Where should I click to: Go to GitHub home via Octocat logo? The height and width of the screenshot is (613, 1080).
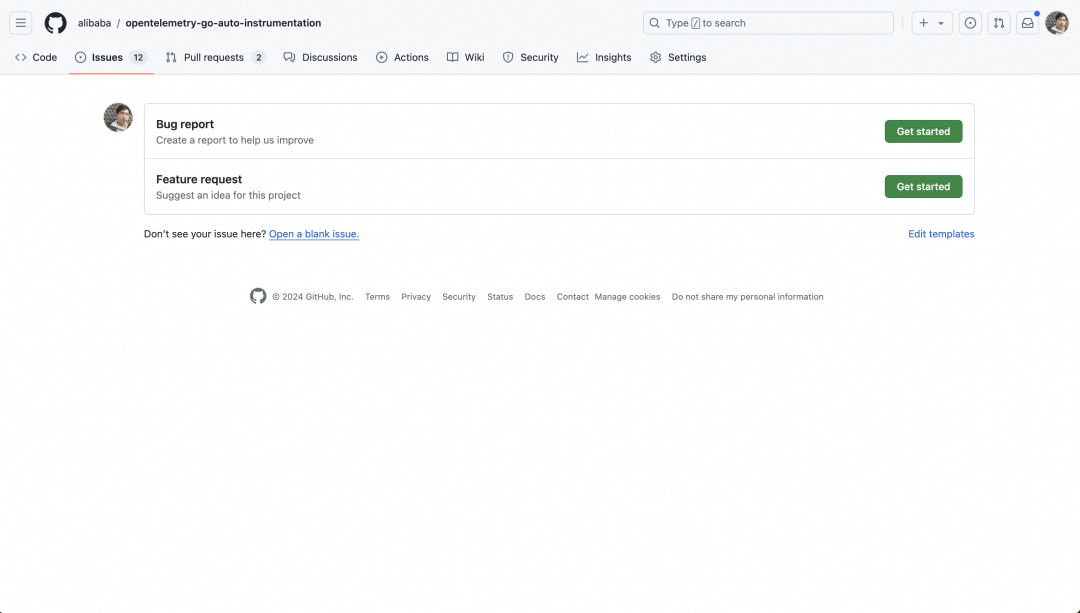tap(56, 23)
